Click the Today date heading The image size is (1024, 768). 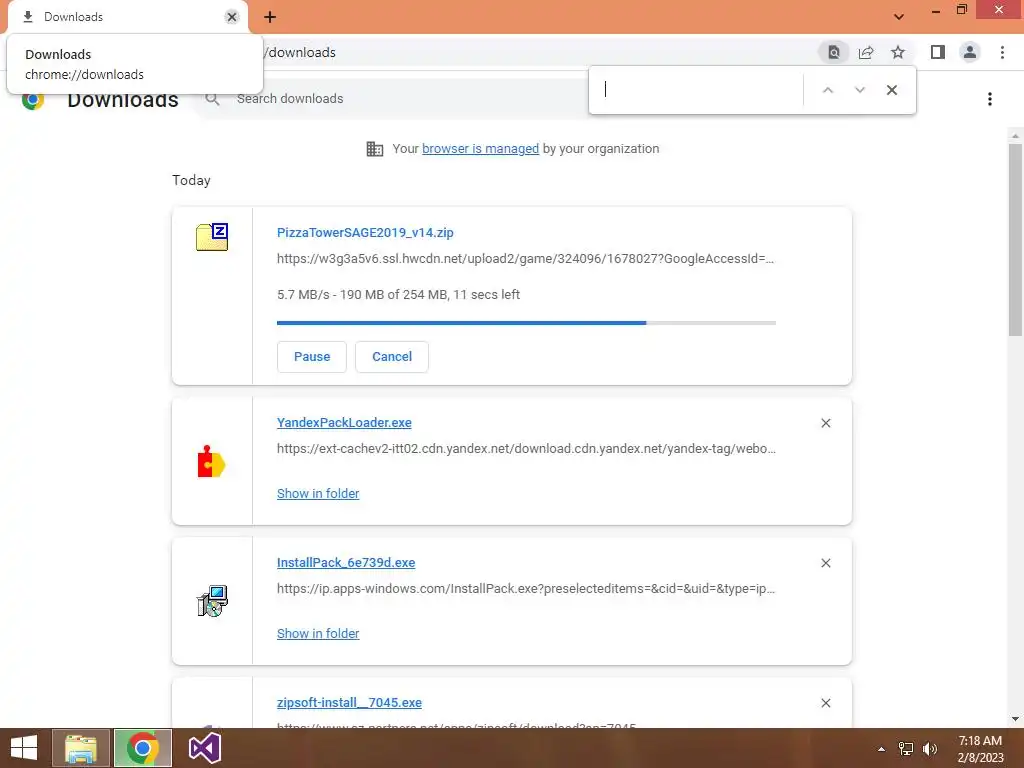pos(191,180)
